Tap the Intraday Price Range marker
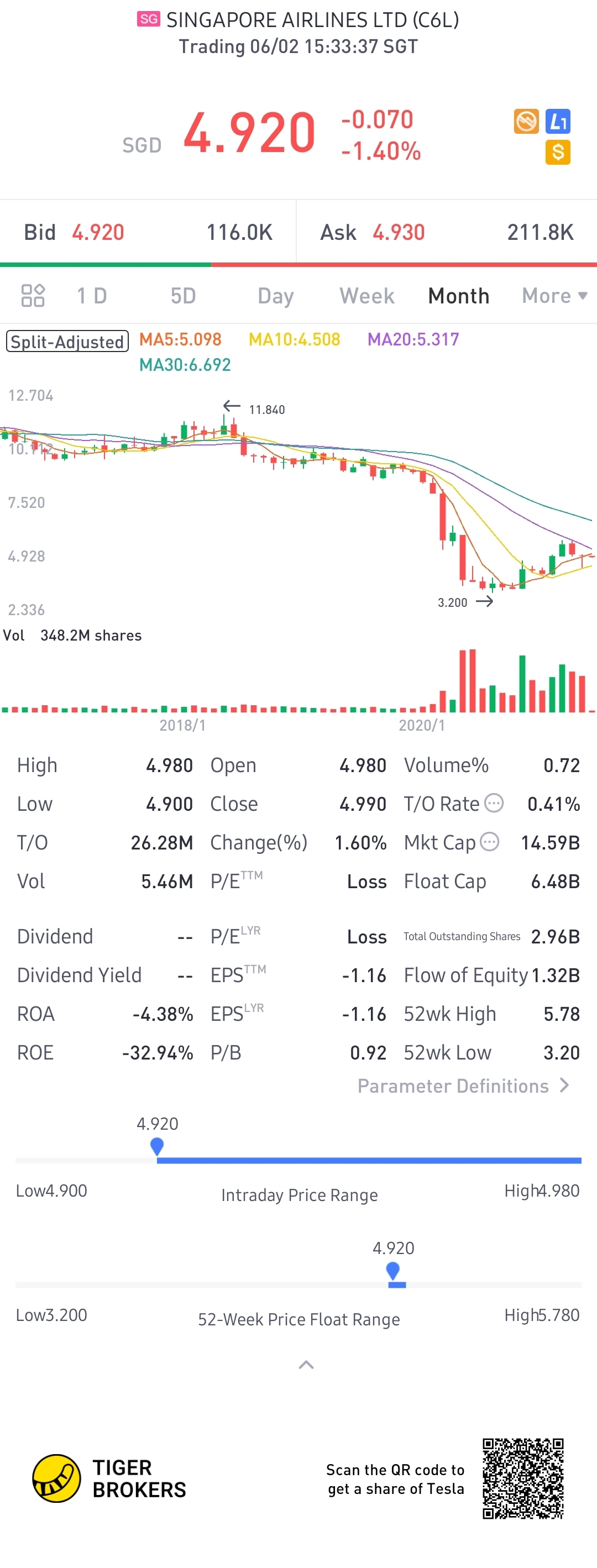The image size is (597, 1568). tap(157, 1146)
